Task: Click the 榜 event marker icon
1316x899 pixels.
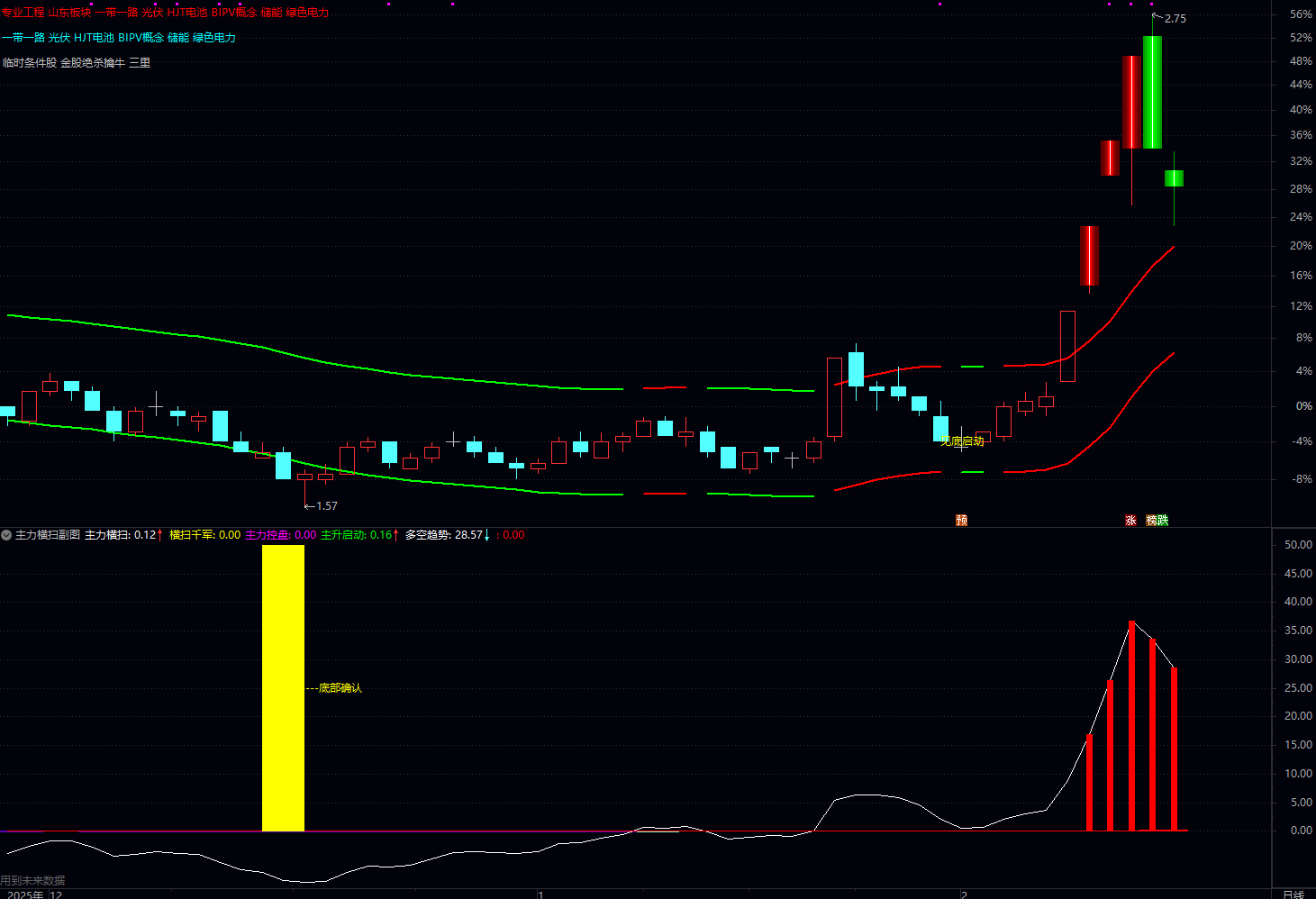Action: [1152, 521]
